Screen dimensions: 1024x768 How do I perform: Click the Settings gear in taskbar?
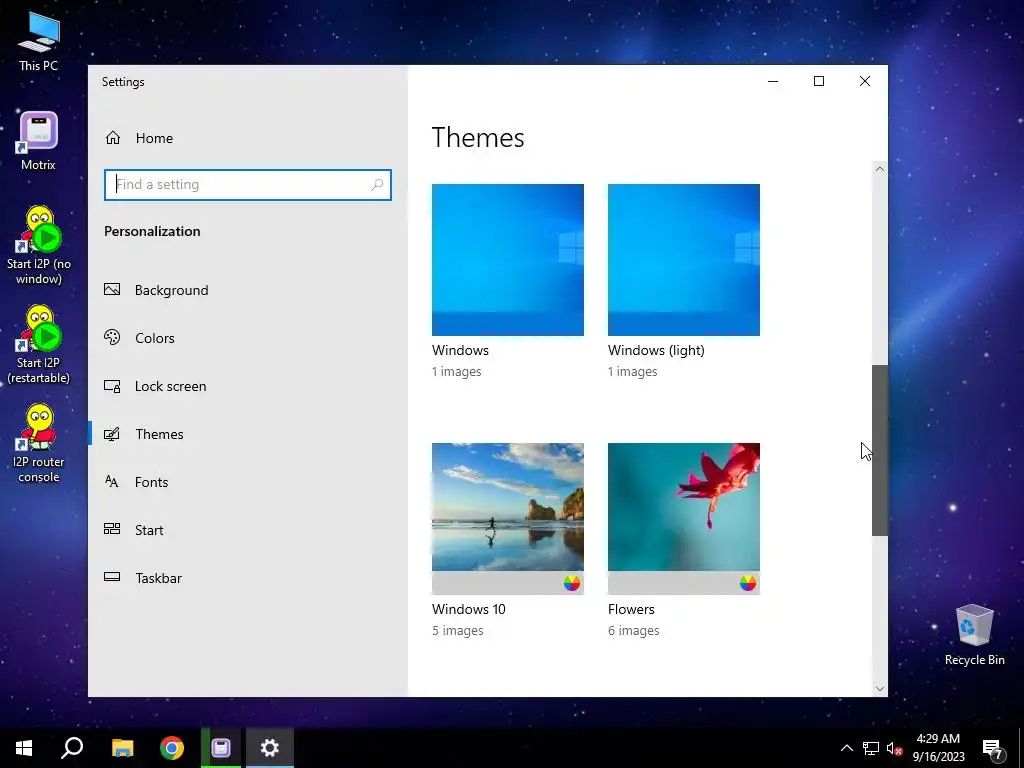coord(270,748)
